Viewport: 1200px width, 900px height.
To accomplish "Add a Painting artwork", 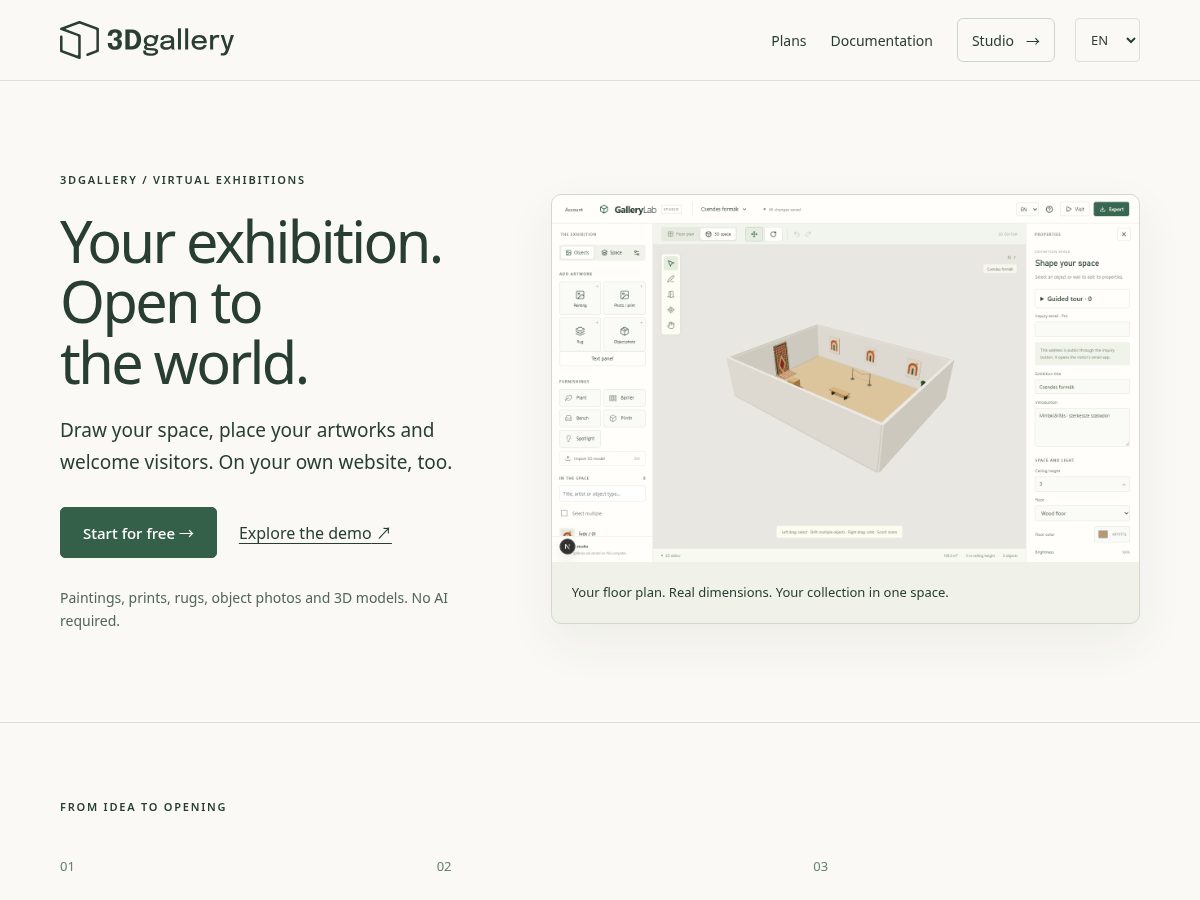I will [x=580, y=298].
